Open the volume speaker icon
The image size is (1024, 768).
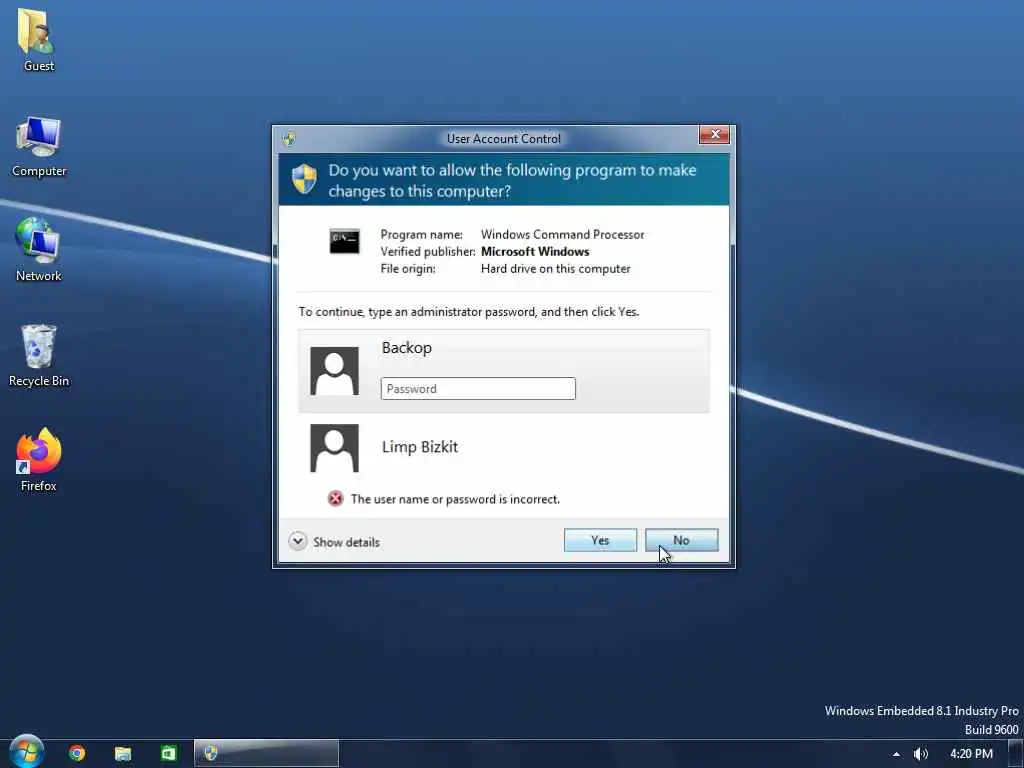coord(921,754)
